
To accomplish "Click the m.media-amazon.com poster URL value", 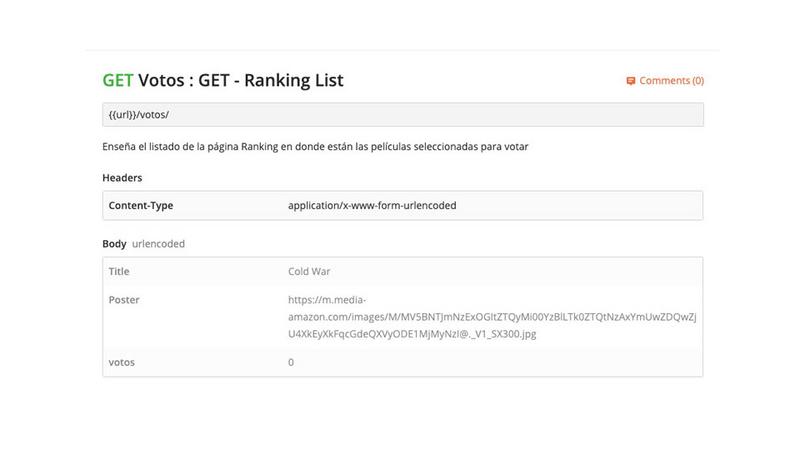I will click(x=492, y=317).
